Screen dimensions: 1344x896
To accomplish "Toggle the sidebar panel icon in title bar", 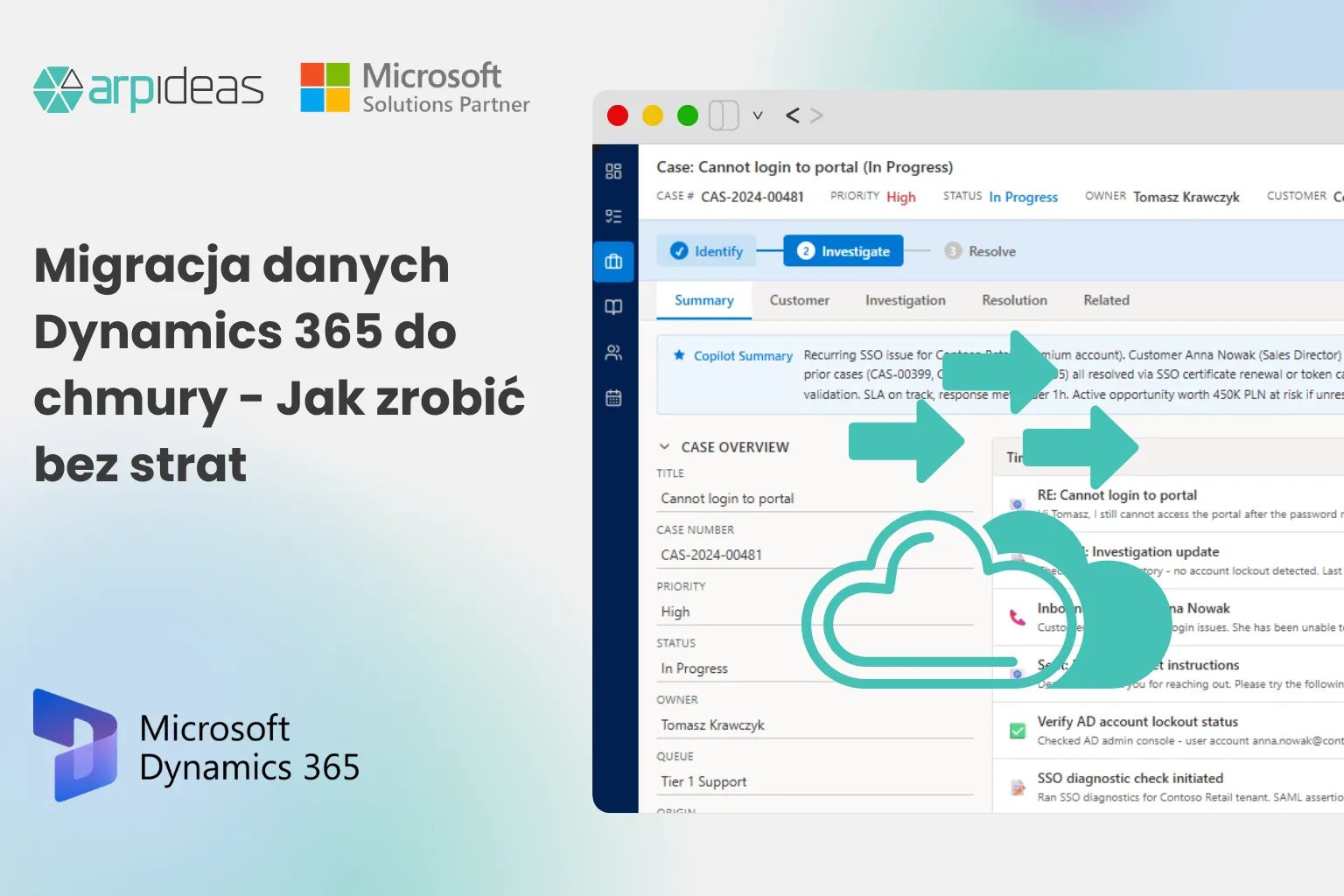I will point(724,115).
